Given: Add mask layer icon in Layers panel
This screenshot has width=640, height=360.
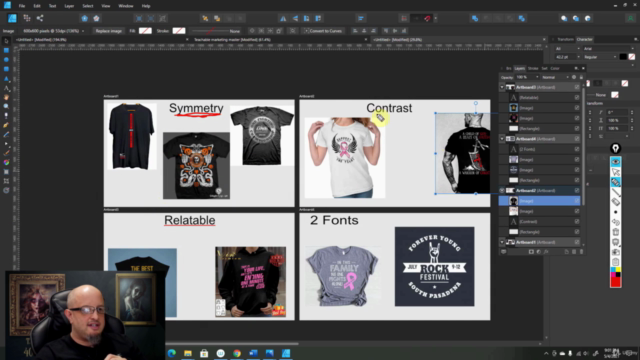Looking at the screenshot, I should [x=531, y=252].
